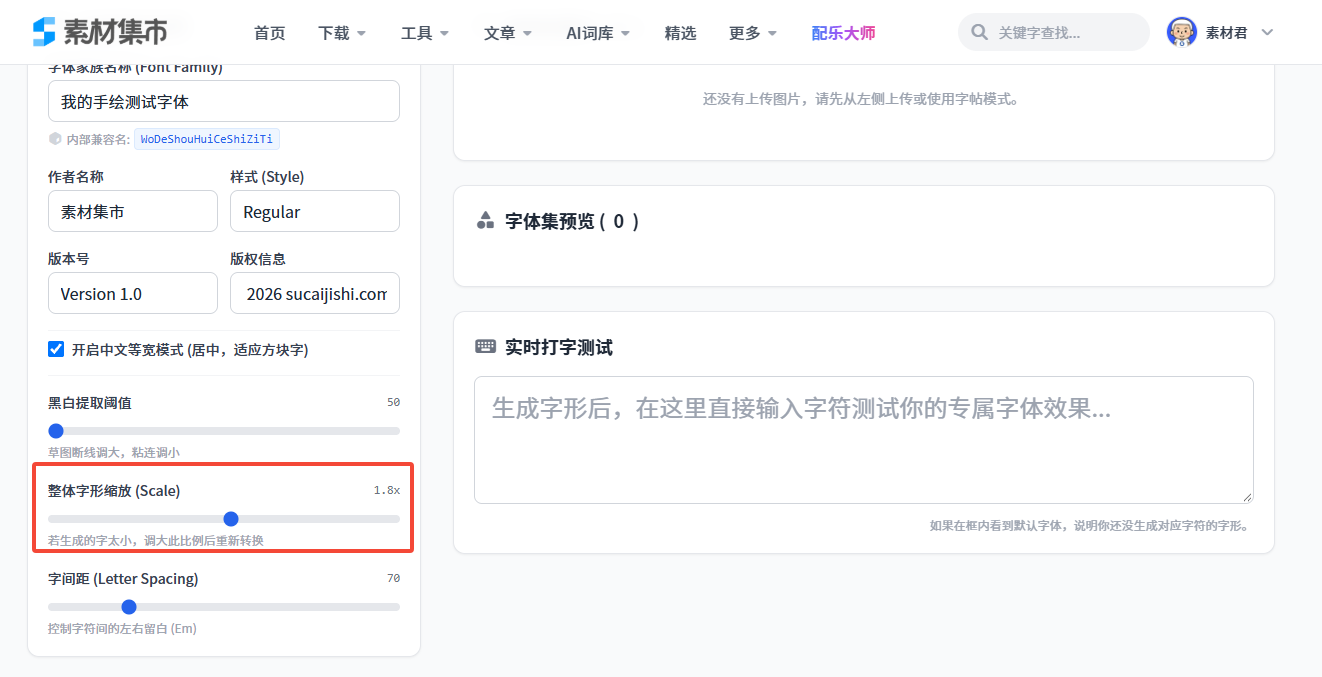Viewport: 1322px width, 677px height.
Task: Click the 素材集市 site logo
Action: point(100,32)
